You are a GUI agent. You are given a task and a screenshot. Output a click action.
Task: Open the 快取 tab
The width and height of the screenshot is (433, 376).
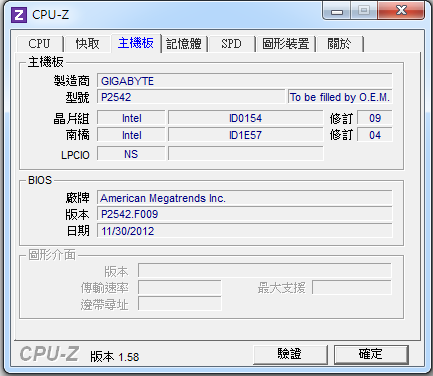pyautogui.click(x=88, y=44)
